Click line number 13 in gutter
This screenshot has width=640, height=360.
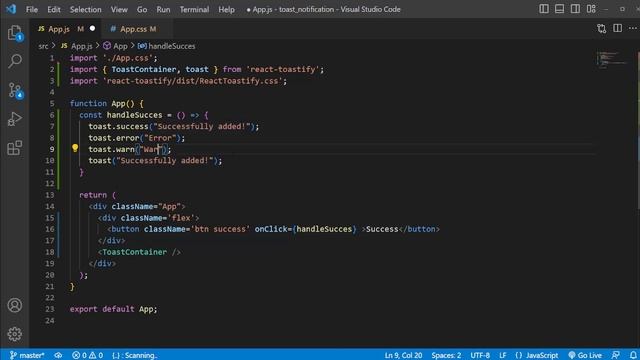[x=50, y=195]
